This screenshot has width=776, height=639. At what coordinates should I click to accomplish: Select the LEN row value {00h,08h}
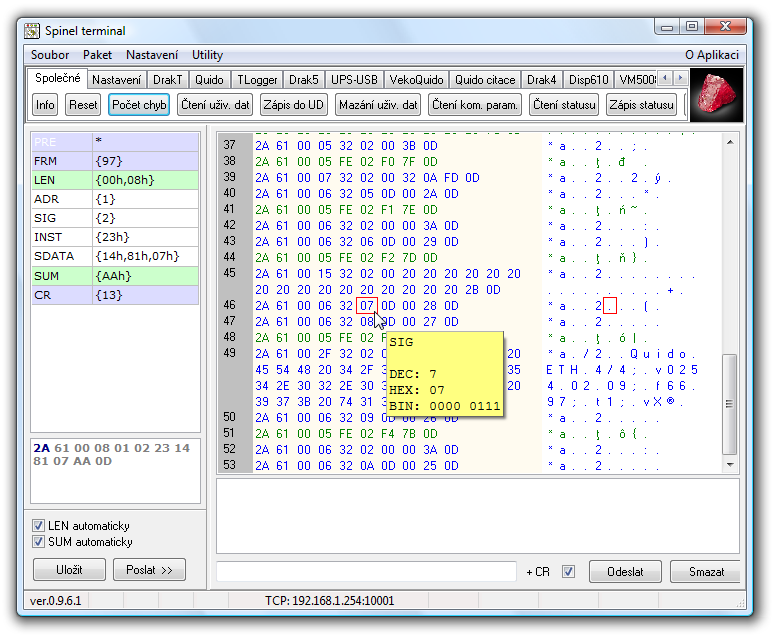coord(146,180)
